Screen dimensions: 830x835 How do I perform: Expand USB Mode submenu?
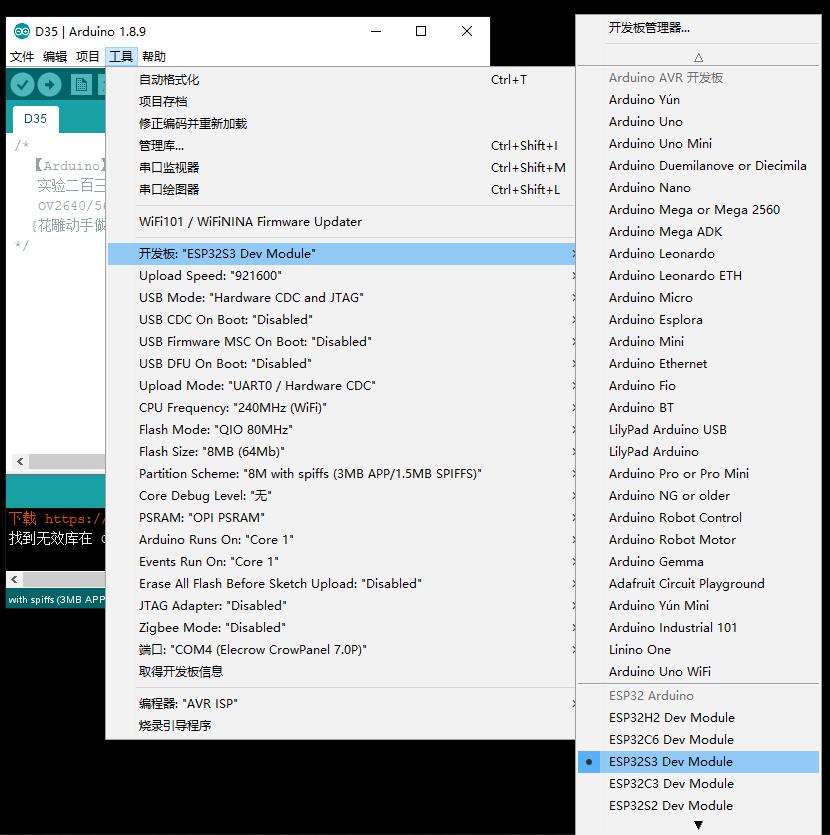[x=341, y=298]
